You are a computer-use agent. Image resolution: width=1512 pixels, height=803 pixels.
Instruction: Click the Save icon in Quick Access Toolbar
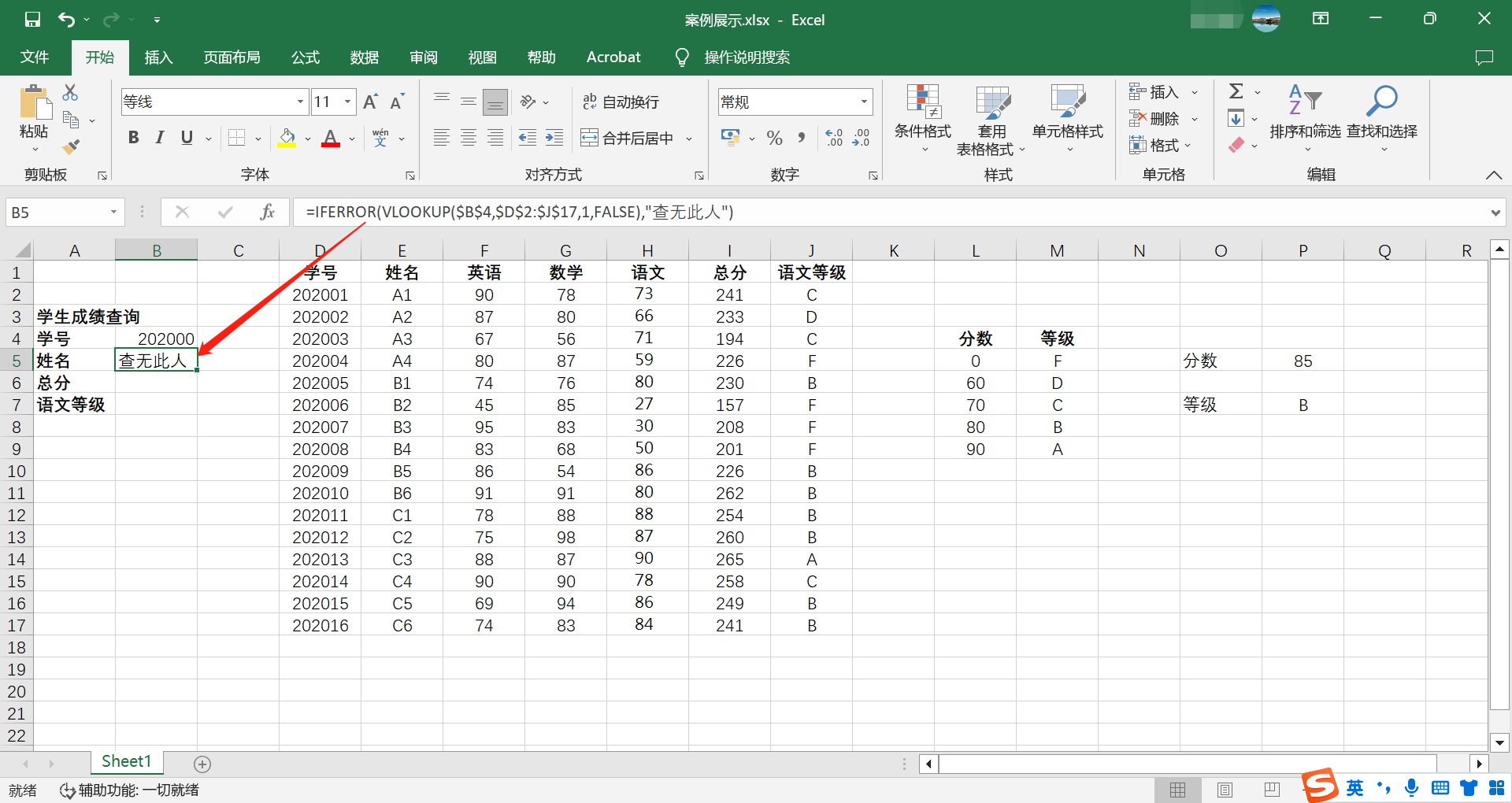pyautogui.click(x=32, y=19)
